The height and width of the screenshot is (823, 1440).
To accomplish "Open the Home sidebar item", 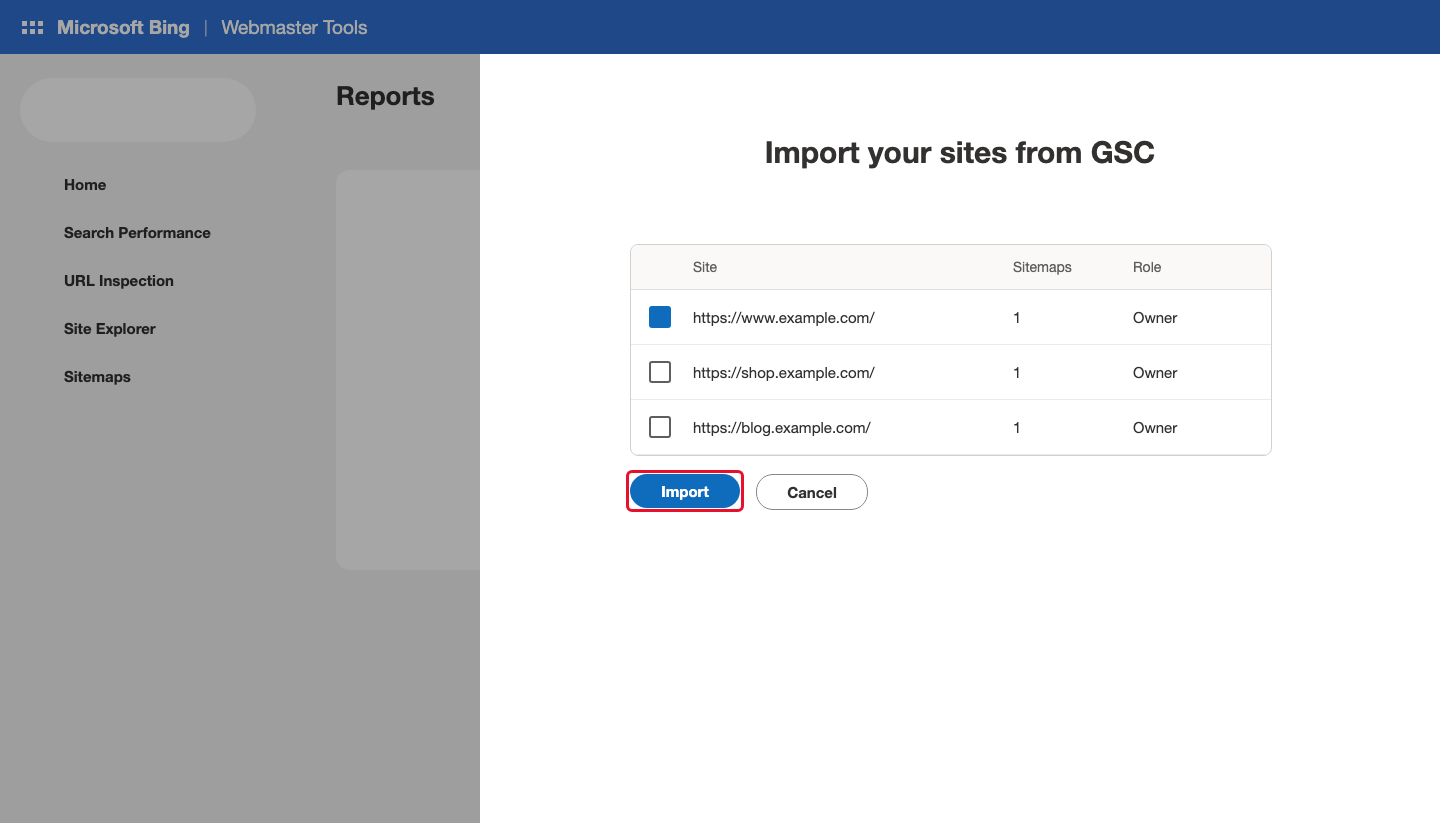I will [85, 185].
